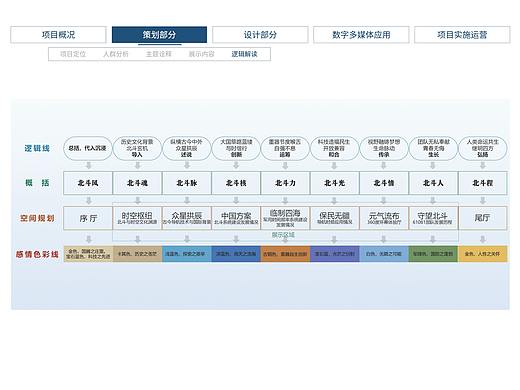520x390 pixels.
Task: Pick the deep blue block under 中国方案
Action: coord(236,254)
